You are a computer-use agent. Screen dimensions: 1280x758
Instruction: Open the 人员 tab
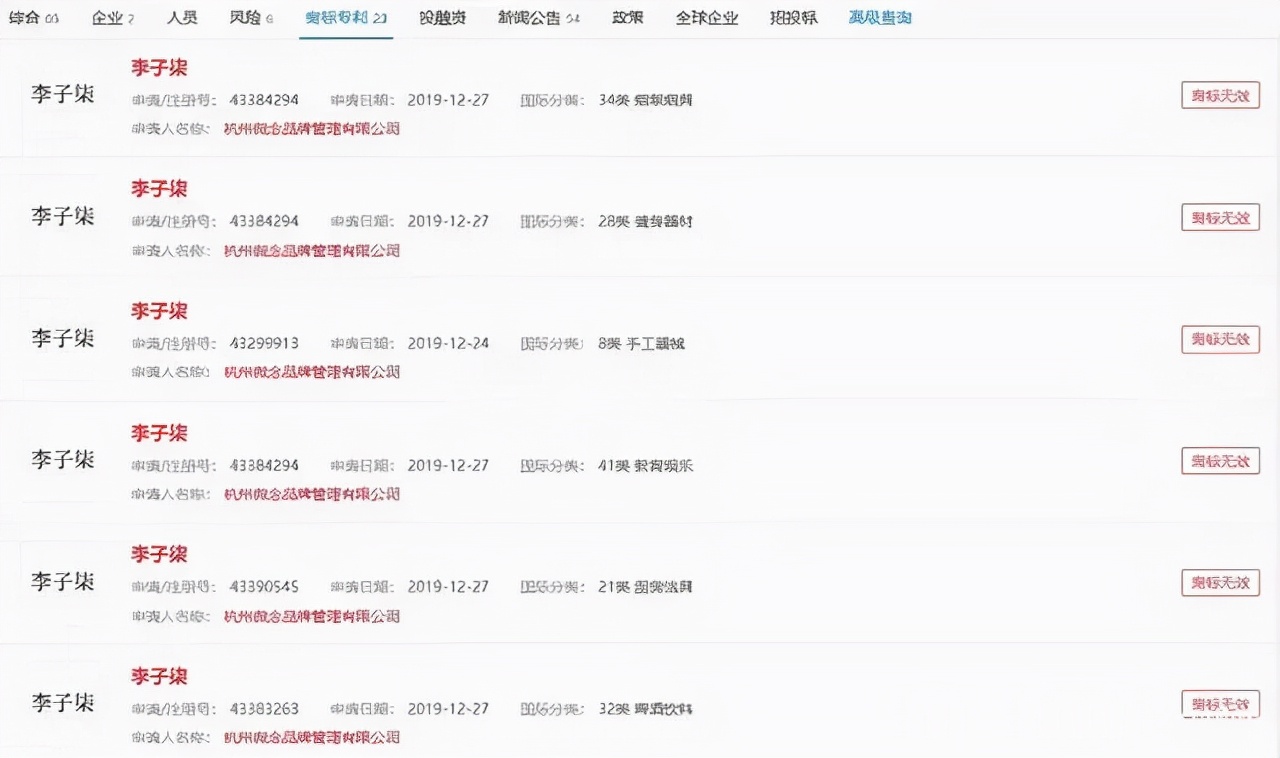182,18
